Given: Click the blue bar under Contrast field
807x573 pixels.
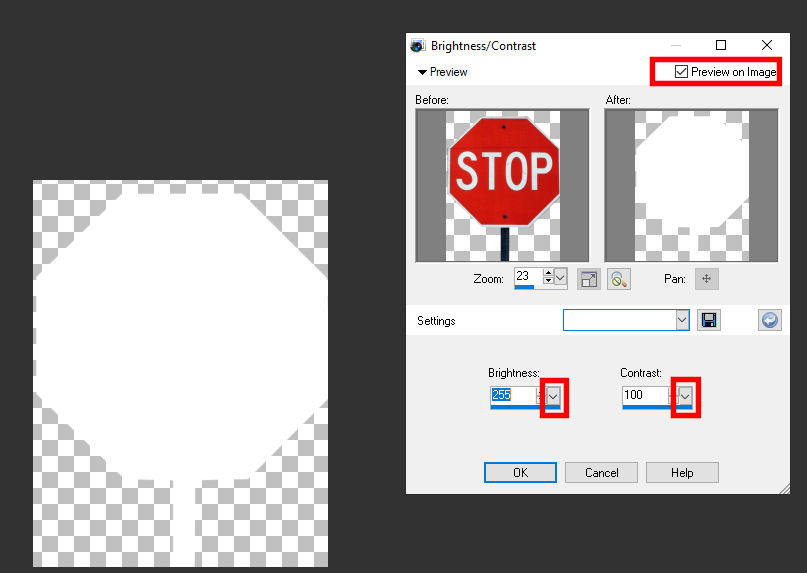Looking at the screenshot, I should [x=657, y=407].
